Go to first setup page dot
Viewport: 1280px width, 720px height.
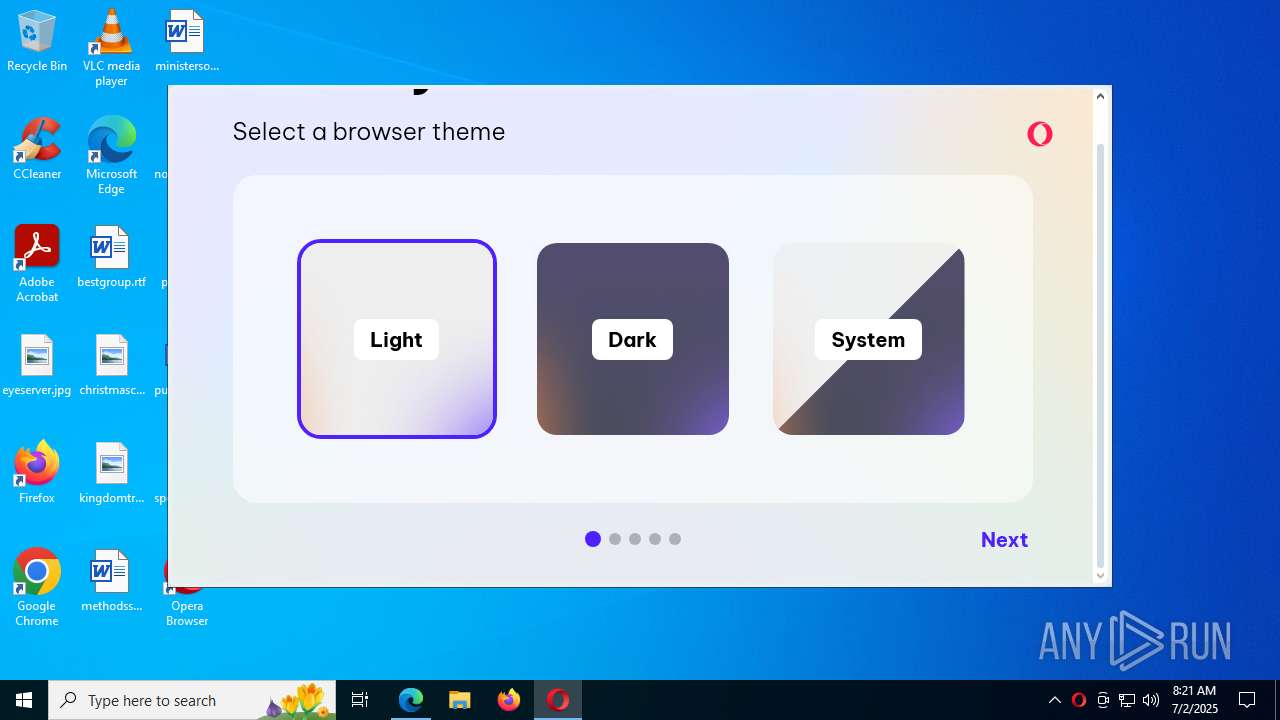pyautogui.click(x=593, y=539)
